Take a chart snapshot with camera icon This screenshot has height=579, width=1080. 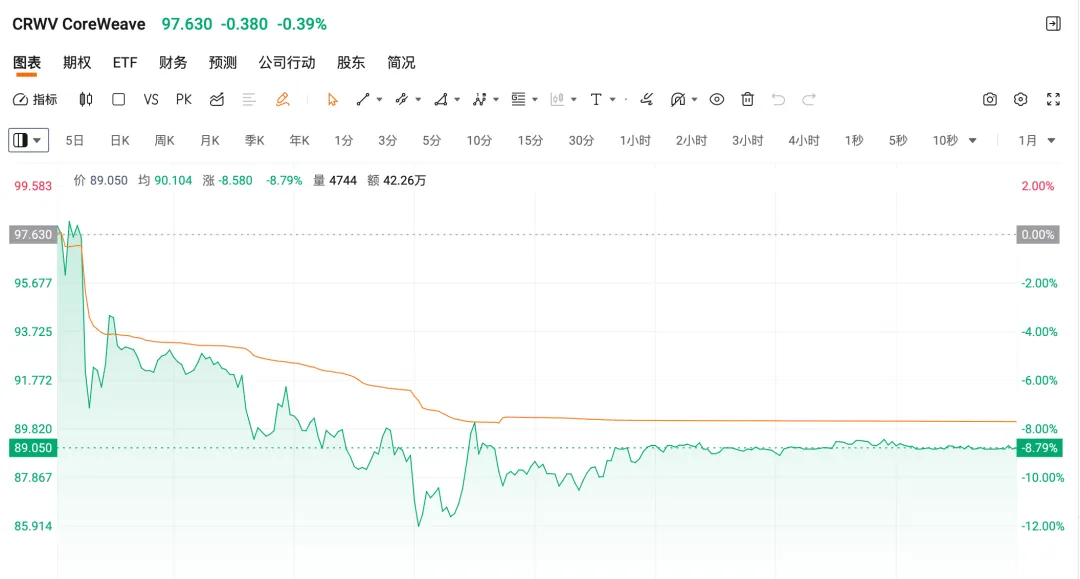point(990,100)
